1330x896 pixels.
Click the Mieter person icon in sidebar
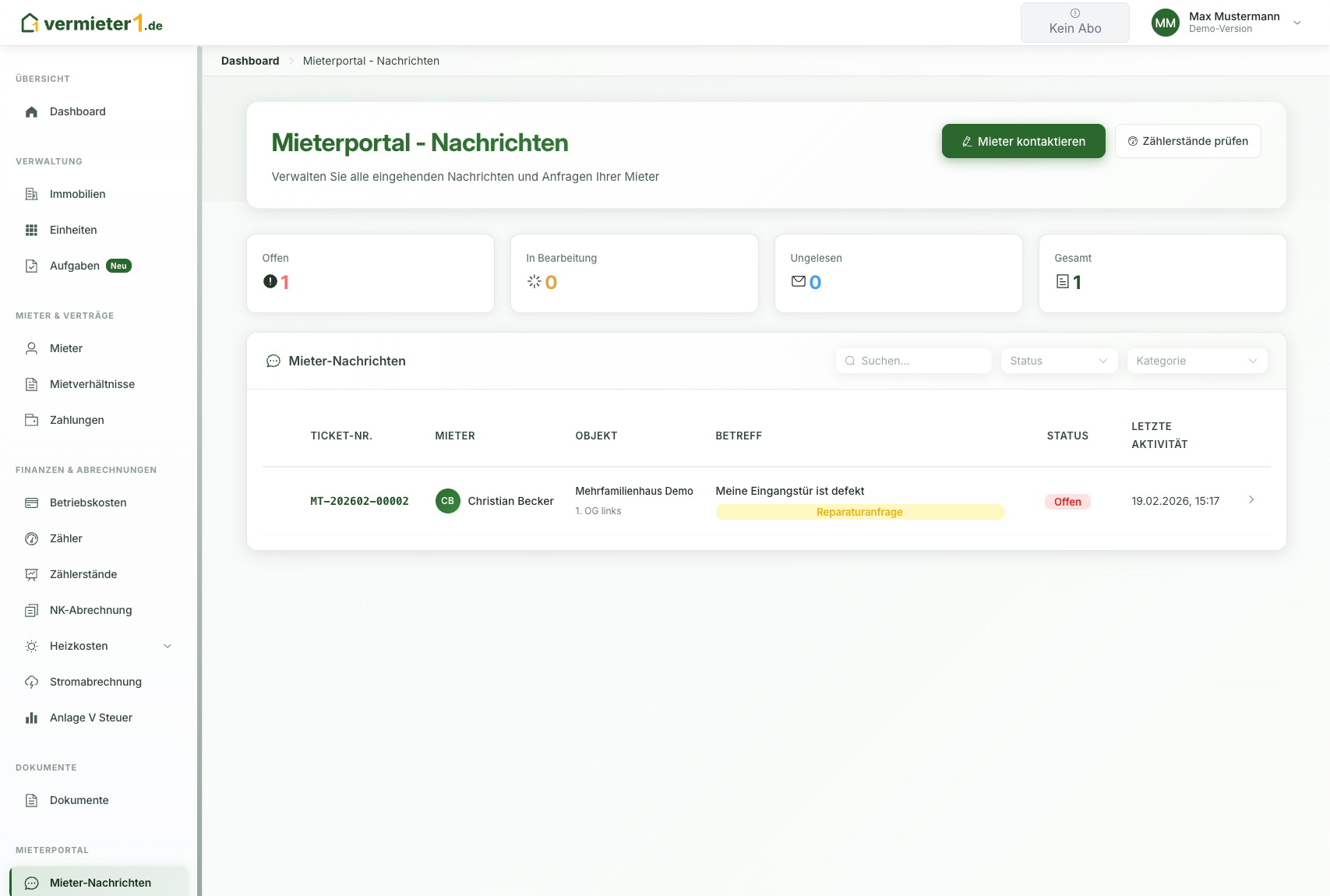coord(32,348)
